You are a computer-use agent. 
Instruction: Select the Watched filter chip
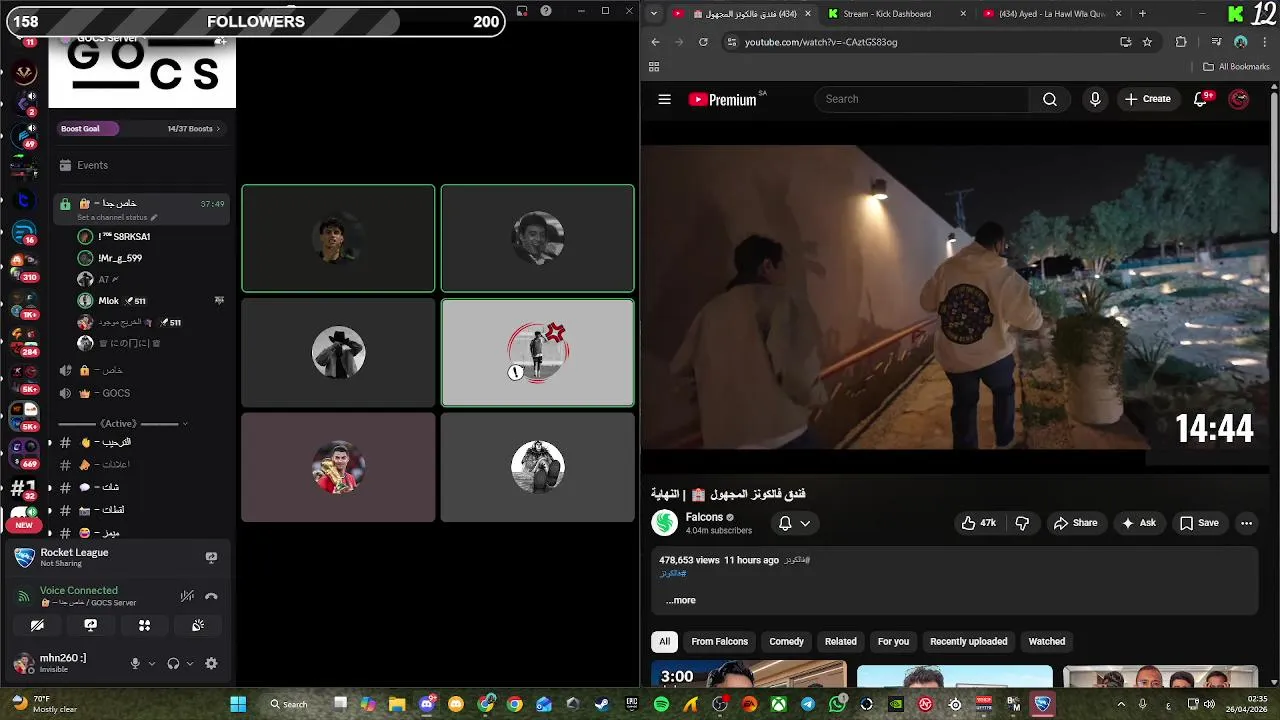1046,641
